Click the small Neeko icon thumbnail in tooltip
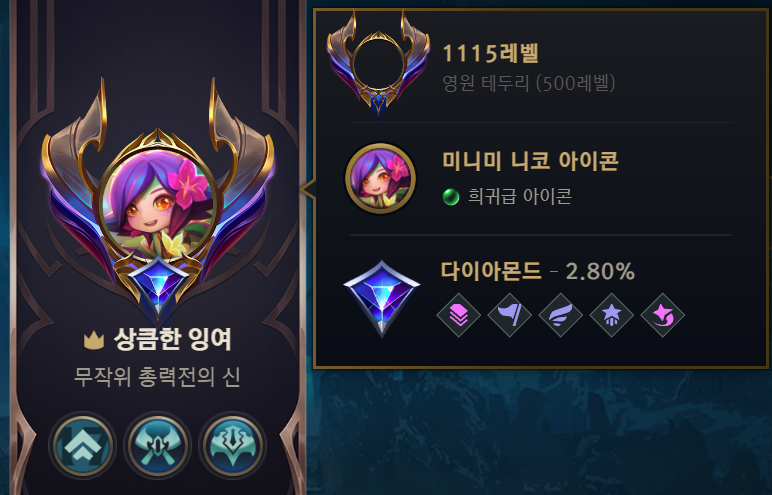Screen dimensions: 772x495 [x=381, y=178]
